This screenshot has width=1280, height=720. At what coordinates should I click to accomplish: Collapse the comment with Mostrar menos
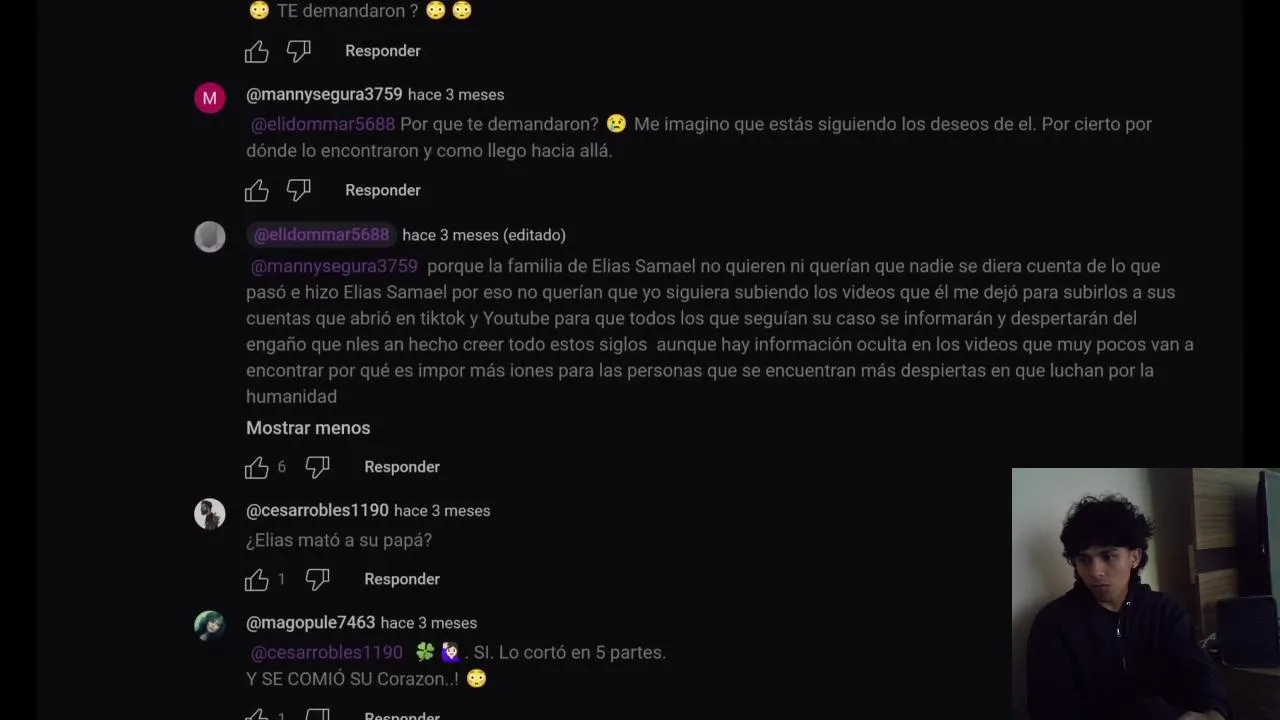click(308, 428)
